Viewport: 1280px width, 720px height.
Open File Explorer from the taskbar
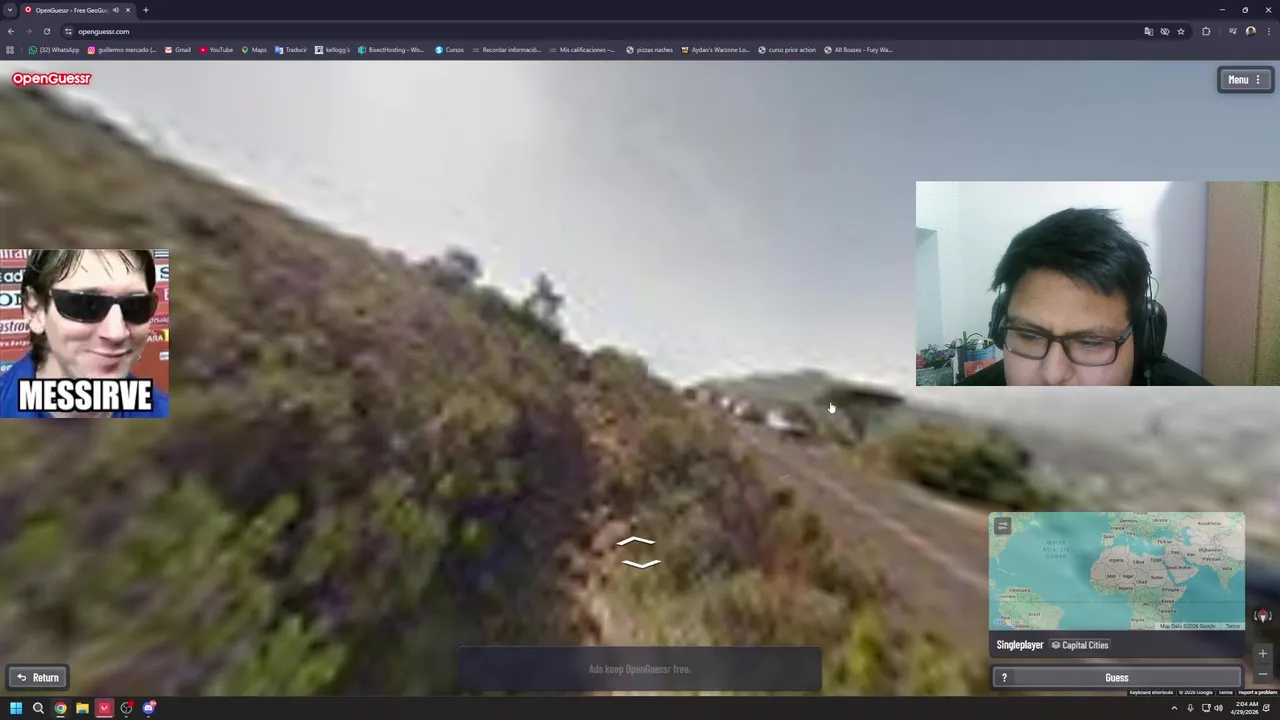coord(82,708)
